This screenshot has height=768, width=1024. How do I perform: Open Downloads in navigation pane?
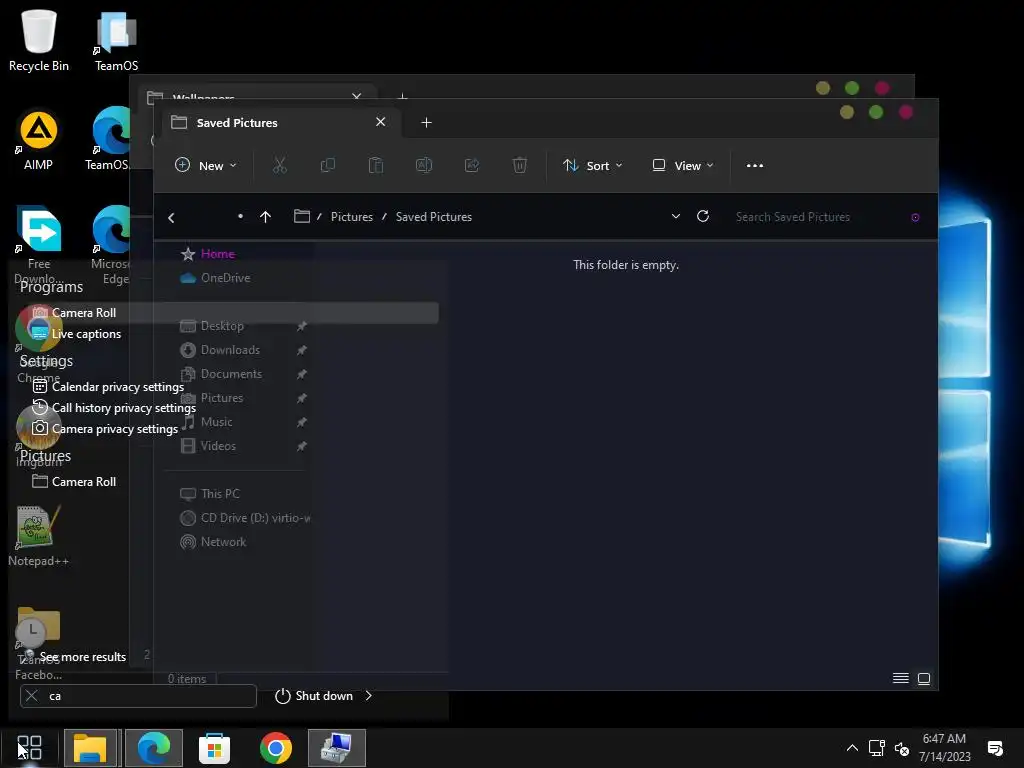(x=230, y=349)
